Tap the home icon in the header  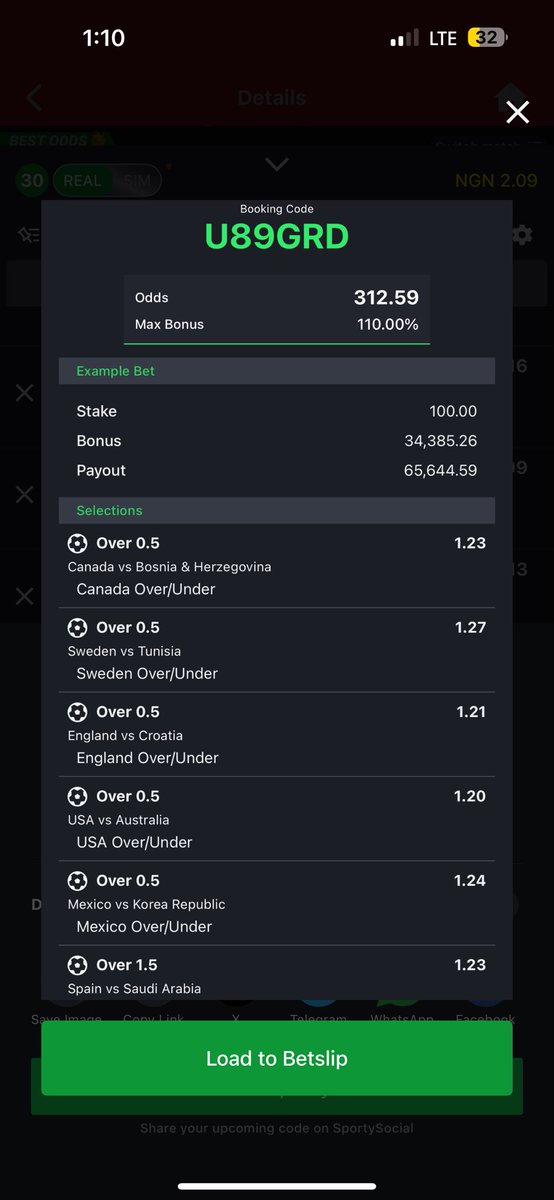point(511,98)
